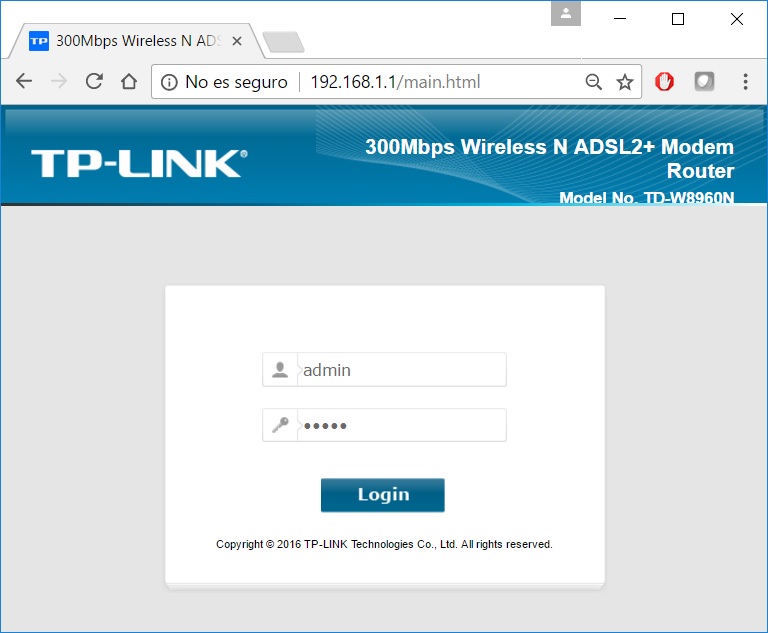Open the zoom magnifier icon in address bar
This screenshot has width=768, height=633.
click(x=594, y=82)
